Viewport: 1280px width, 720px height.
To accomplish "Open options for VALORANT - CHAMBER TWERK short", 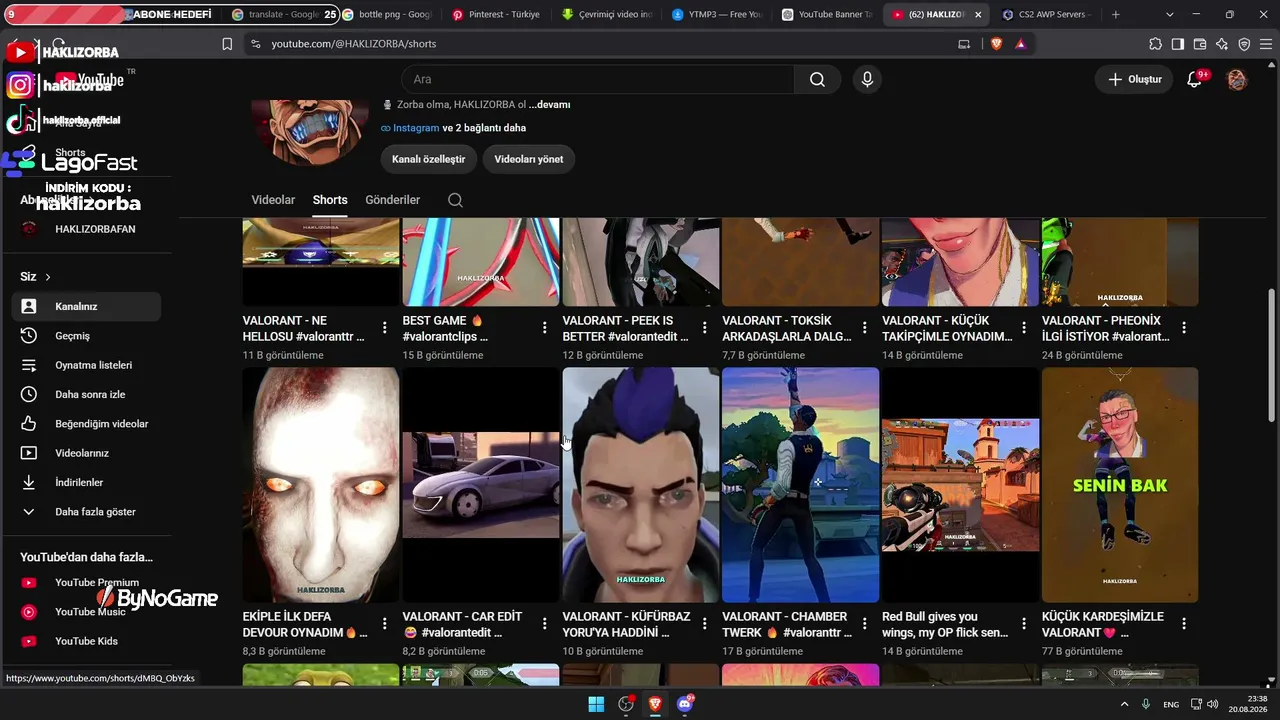I will click(865, 624).
